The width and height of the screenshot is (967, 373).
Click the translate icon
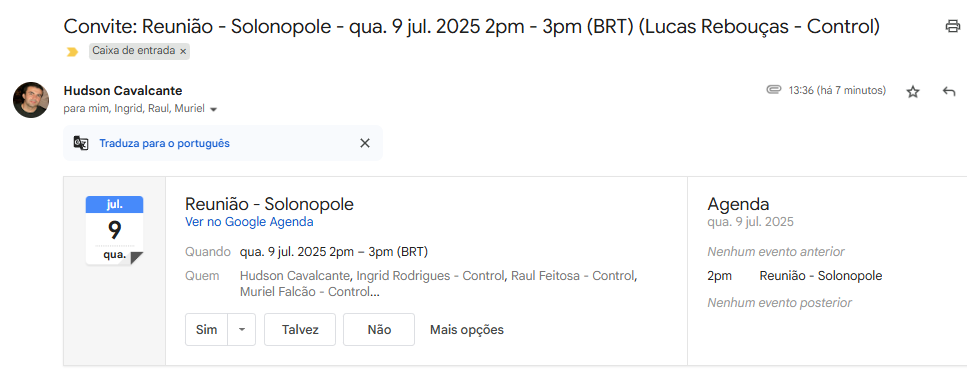[x=81, y=143]
